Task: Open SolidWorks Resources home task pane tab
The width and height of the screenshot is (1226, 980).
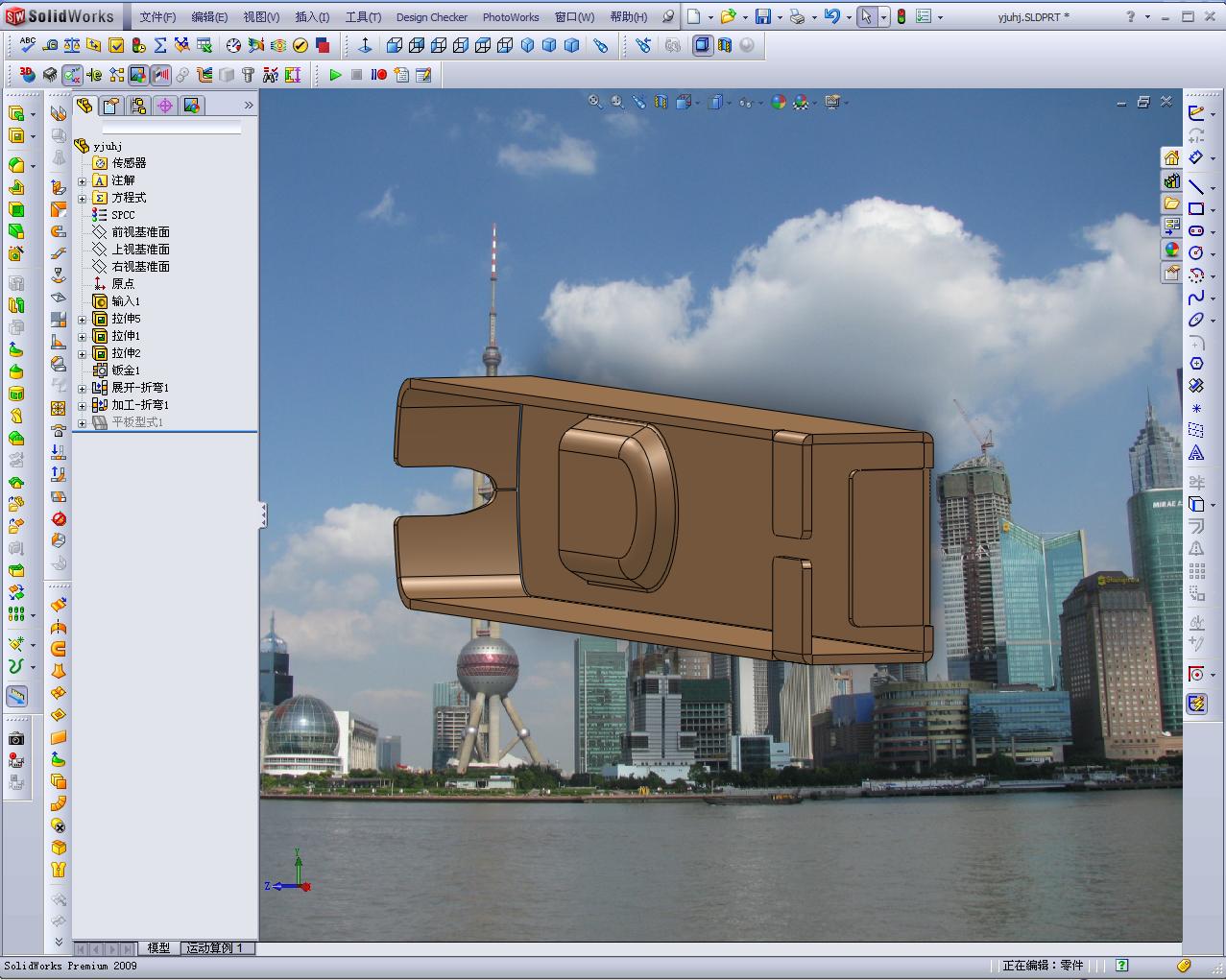Action: pyautogui.click(x=1171, y=157)
